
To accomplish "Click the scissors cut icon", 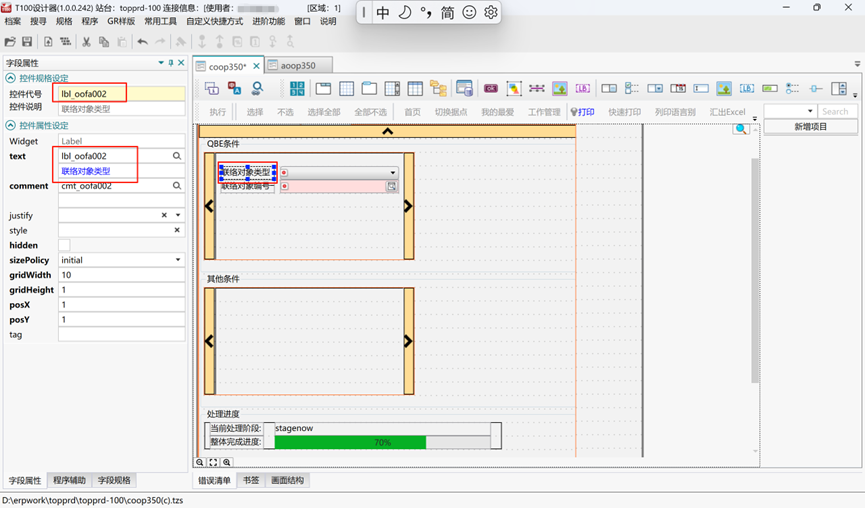I will [x=86, y=41].
